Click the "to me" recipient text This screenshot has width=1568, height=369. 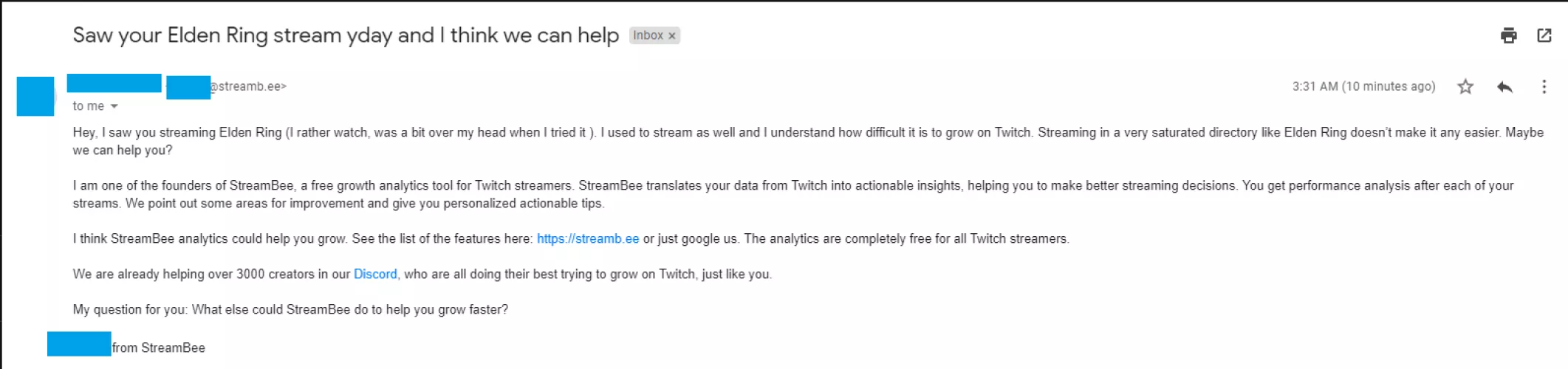[88, 106]
